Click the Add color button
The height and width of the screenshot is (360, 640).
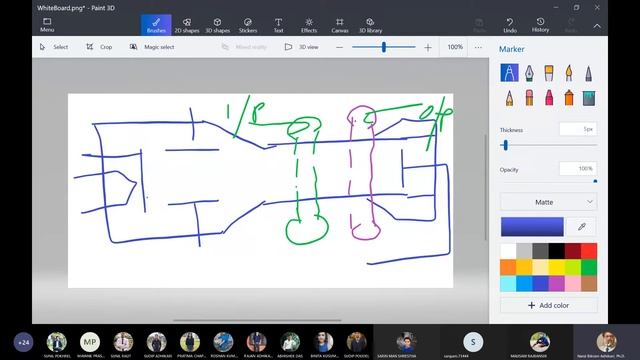pos(549,305)
